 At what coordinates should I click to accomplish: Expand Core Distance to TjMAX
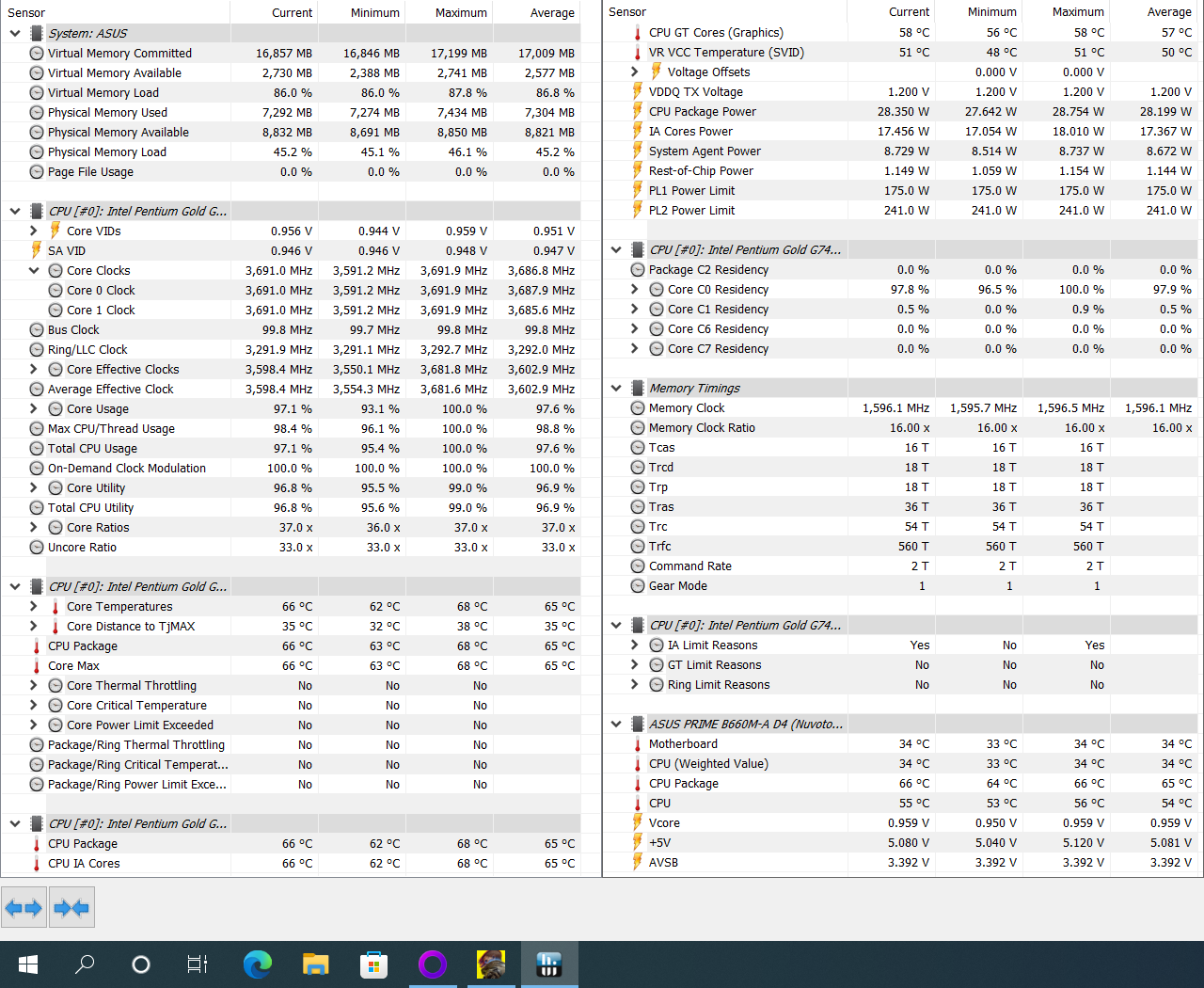pos(34,626)
